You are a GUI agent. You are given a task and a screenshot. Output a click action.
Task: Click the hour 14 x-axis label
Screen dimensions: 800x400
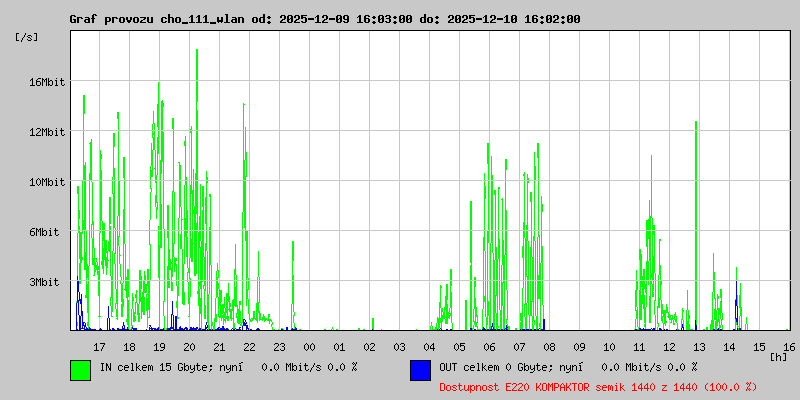coord(730,347)
